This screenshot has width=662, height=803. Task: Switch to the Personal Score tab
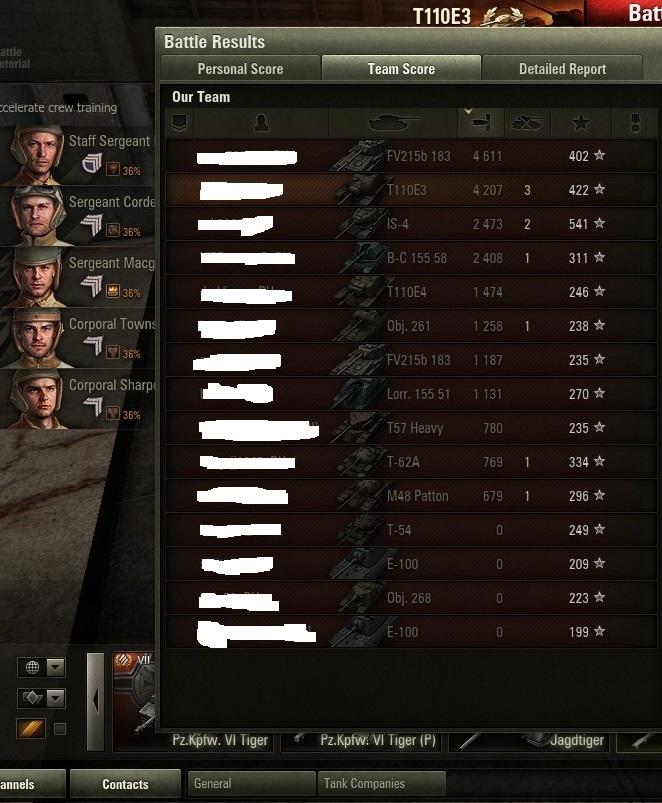click(x=241, y=69)
